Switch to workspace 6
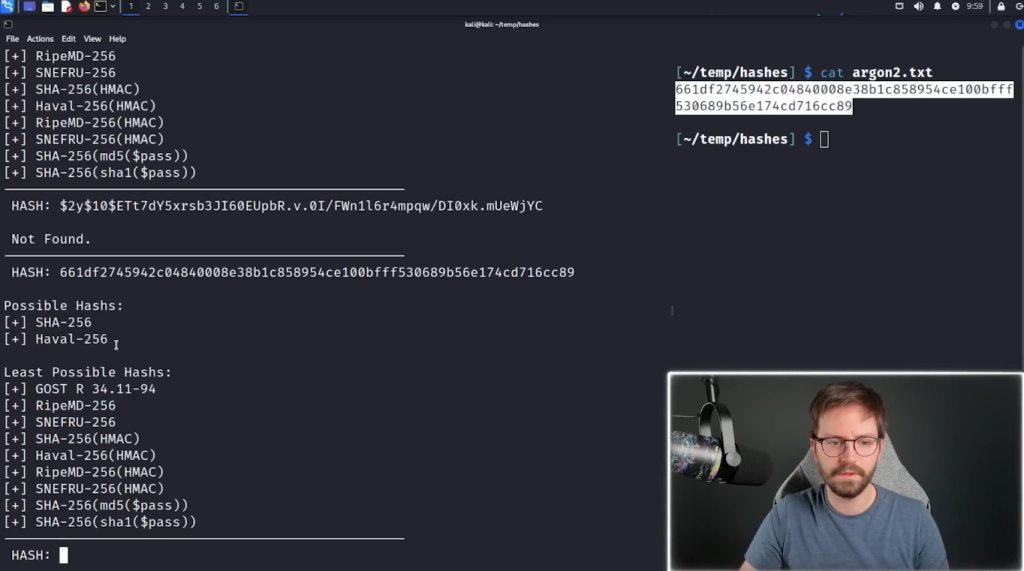1024x571 pixels. pos(216,7)
